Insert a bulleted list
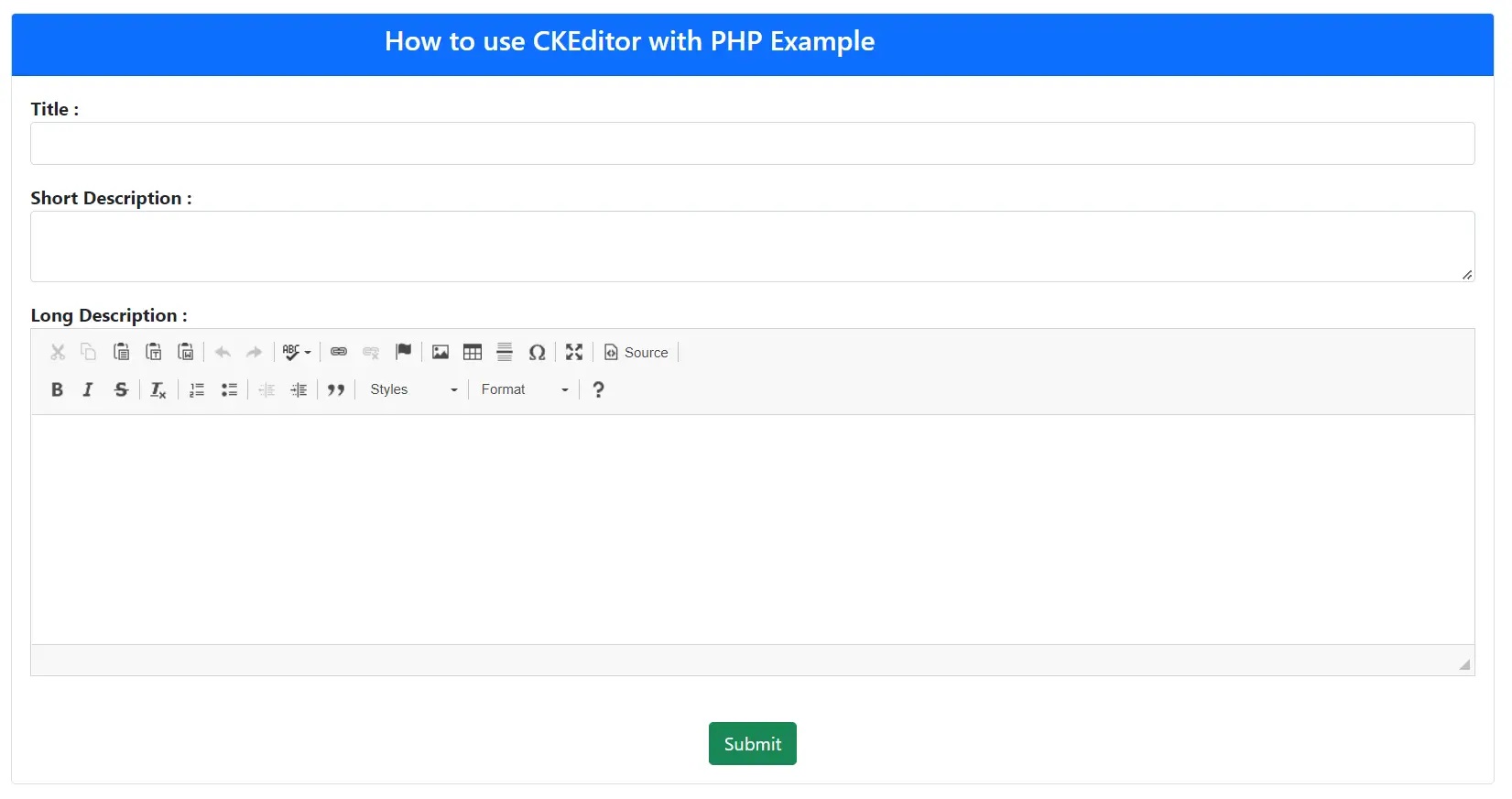 [229, 389]
